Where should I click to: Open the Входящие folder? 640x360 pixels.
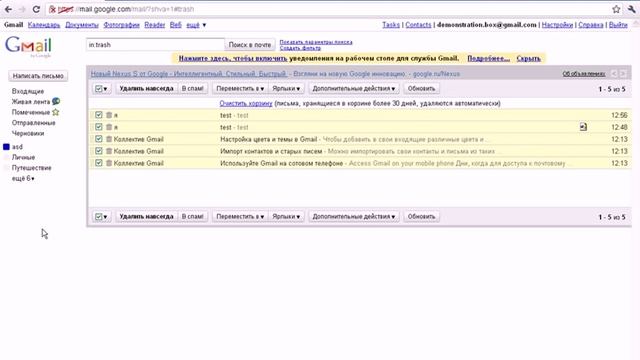28,91
